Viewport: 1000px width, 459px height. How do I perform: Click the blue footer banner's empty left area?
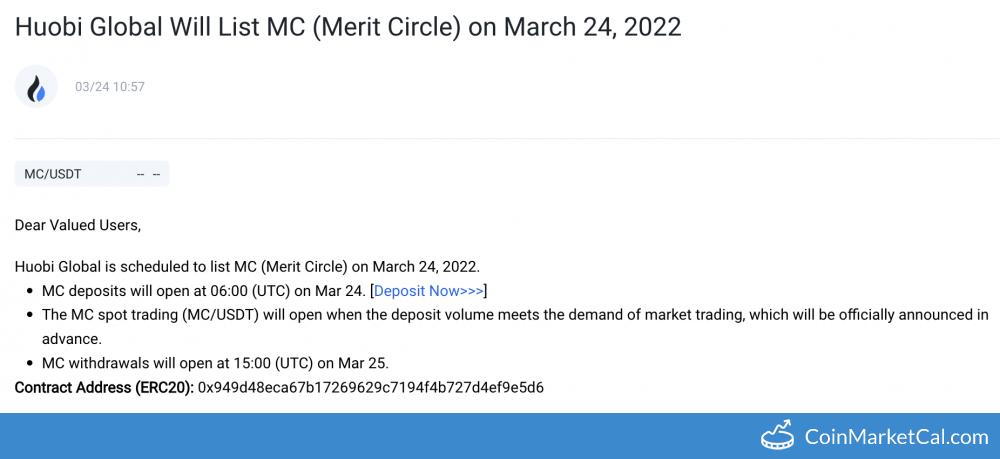point(300,435)
